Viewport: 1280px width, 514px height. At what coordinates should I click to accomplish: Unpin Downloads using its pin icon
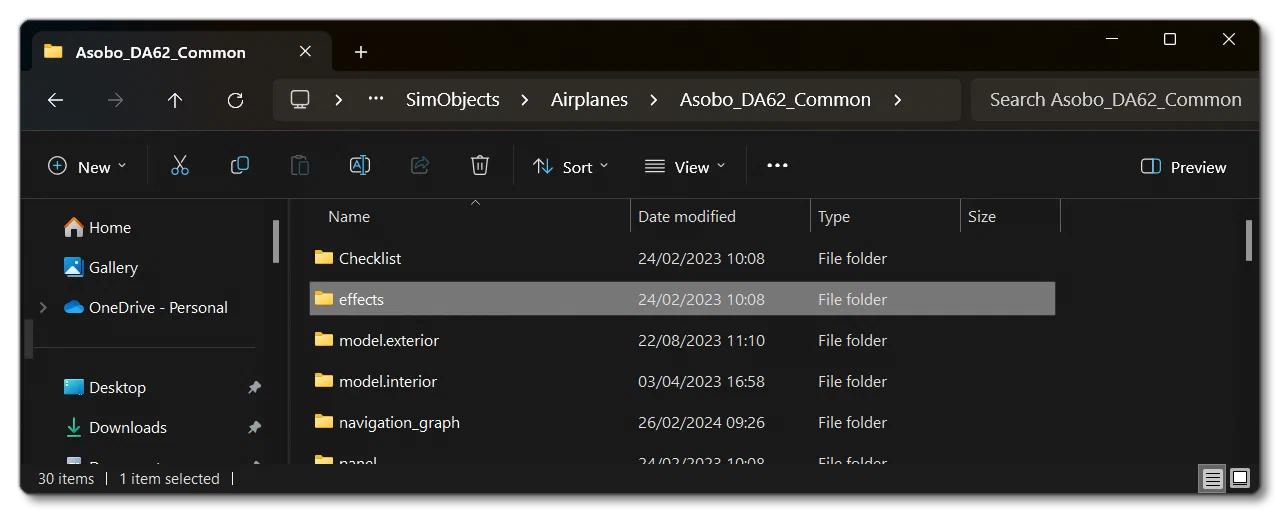[x=254, y=427]
